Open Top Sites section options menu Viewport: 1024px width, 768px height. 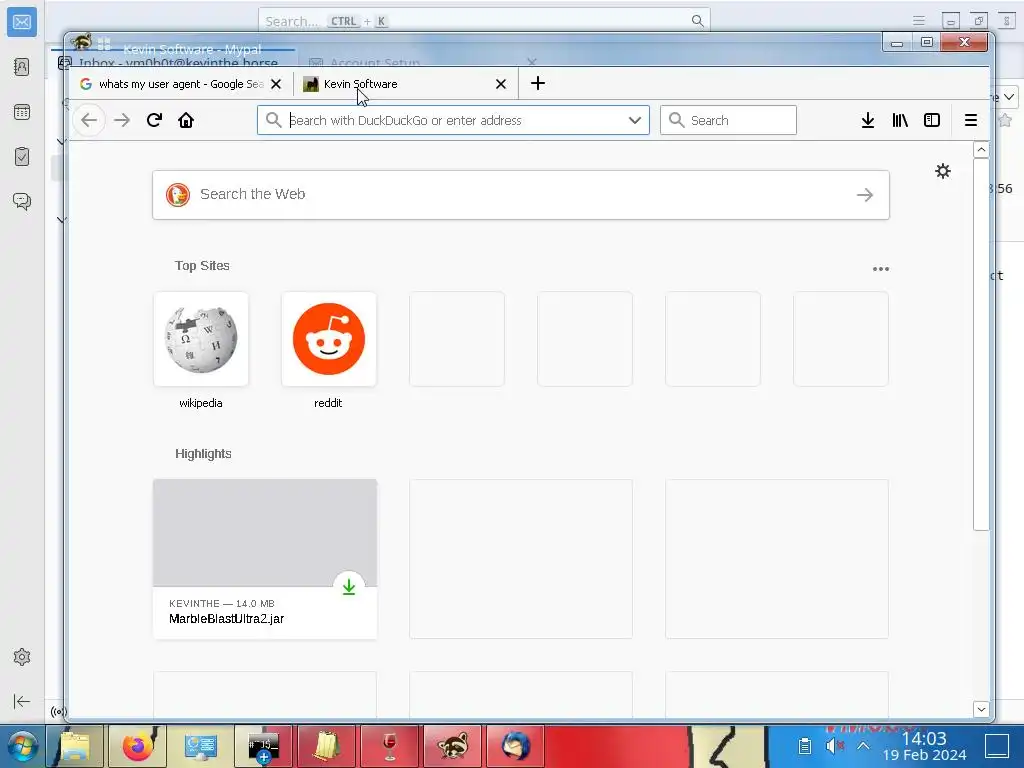tap(881, 268)
